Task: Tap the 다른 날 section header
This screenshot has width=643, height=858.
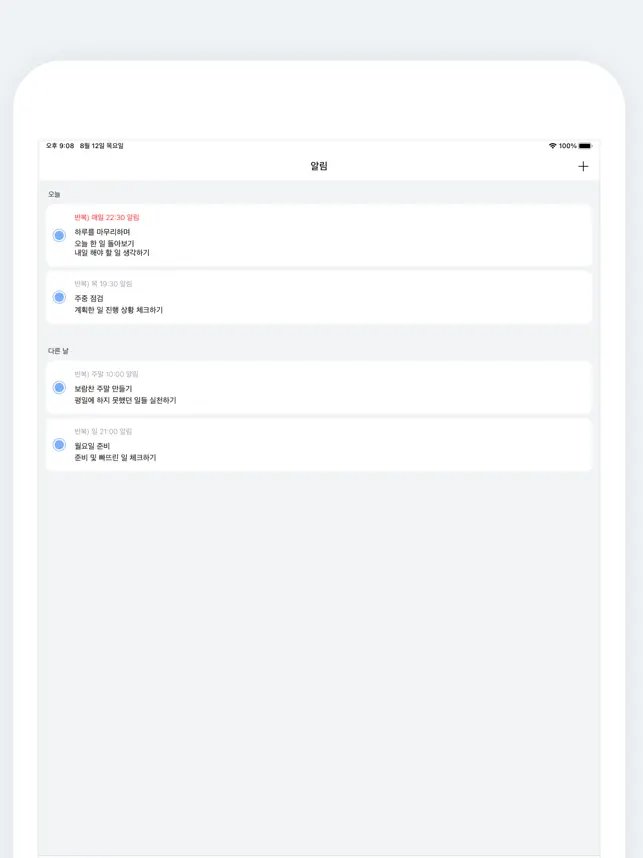Action: [x=58, y=351]
